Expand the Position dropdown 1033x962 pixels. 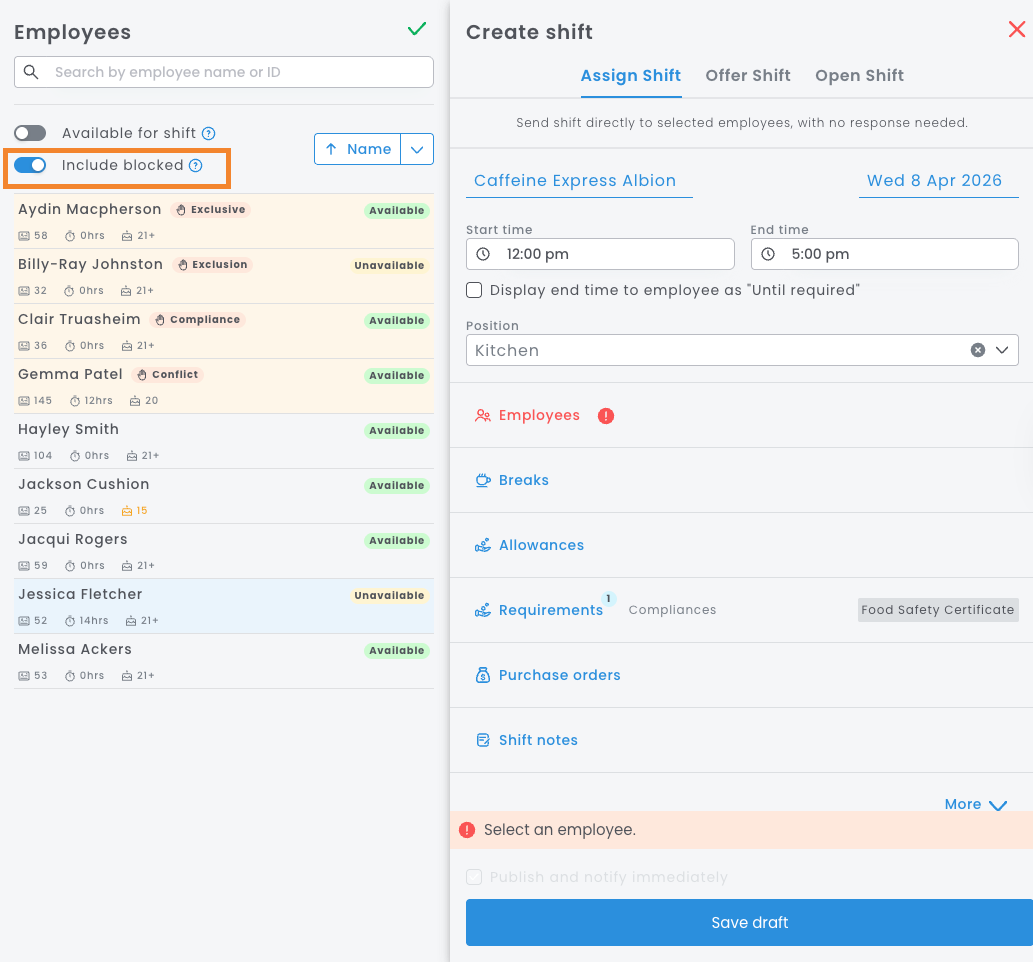tap(1002, 350)
